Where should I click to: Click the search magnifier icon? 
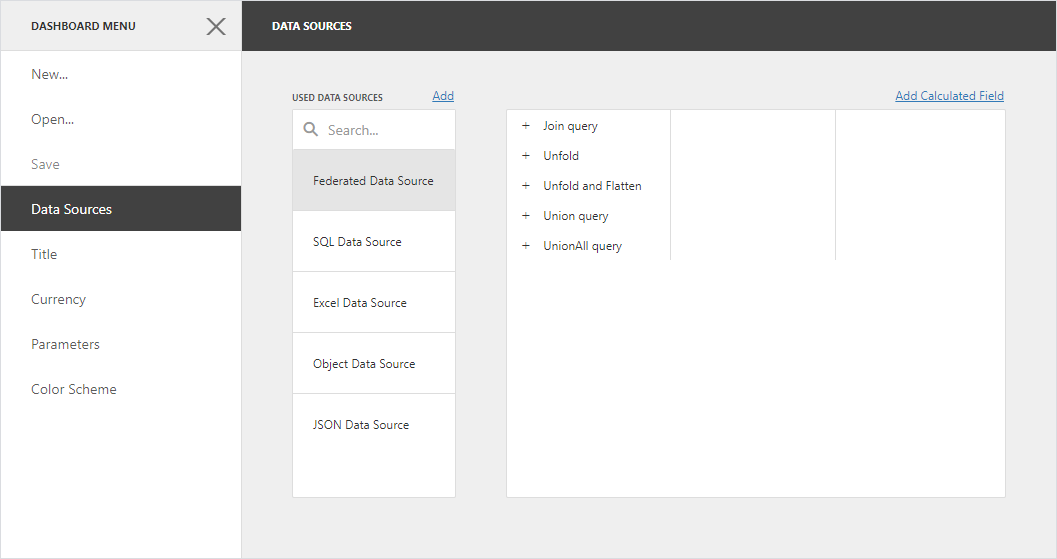click(310, 129)
